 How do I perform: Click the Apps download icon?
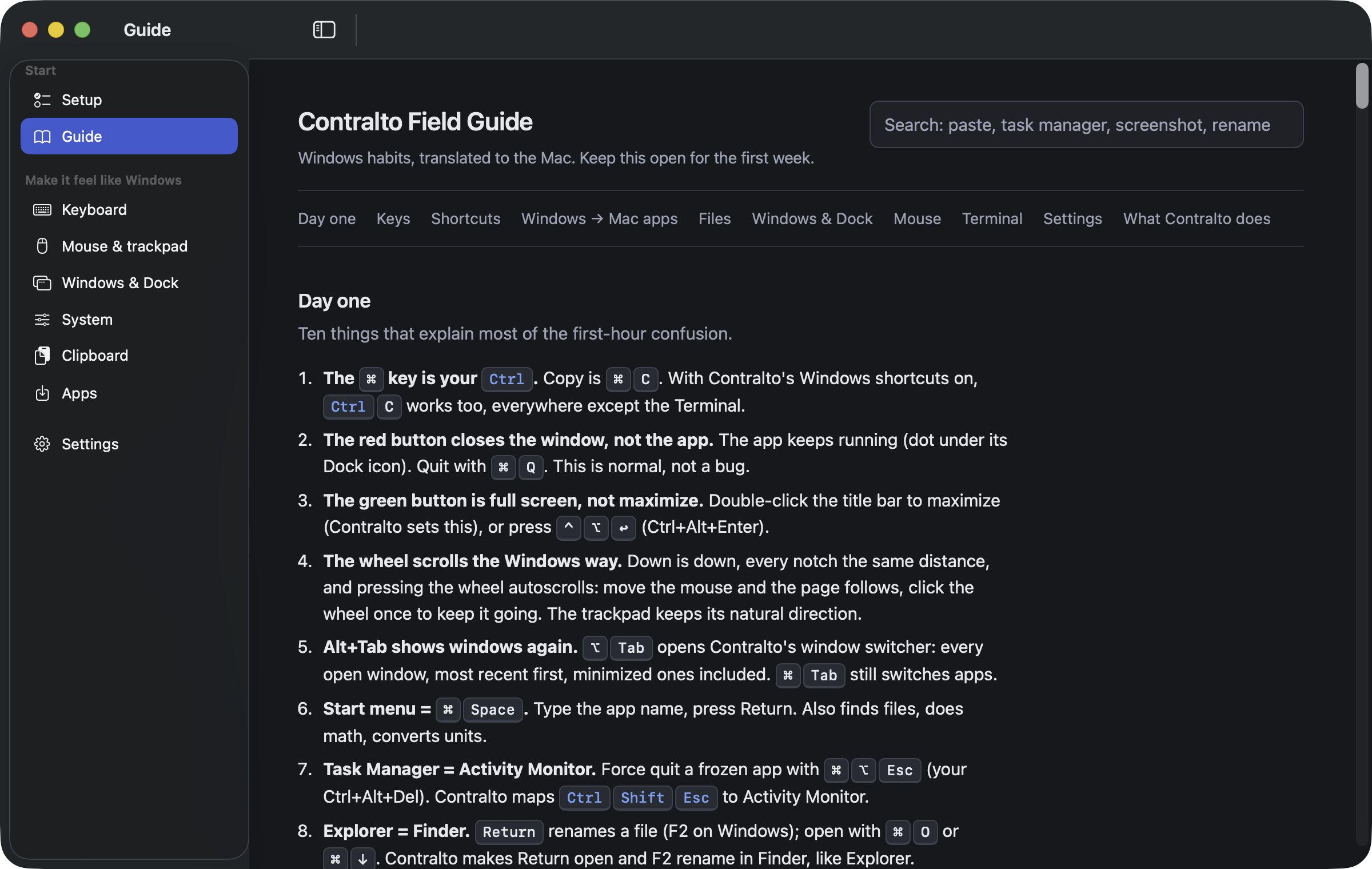(42, 393)
